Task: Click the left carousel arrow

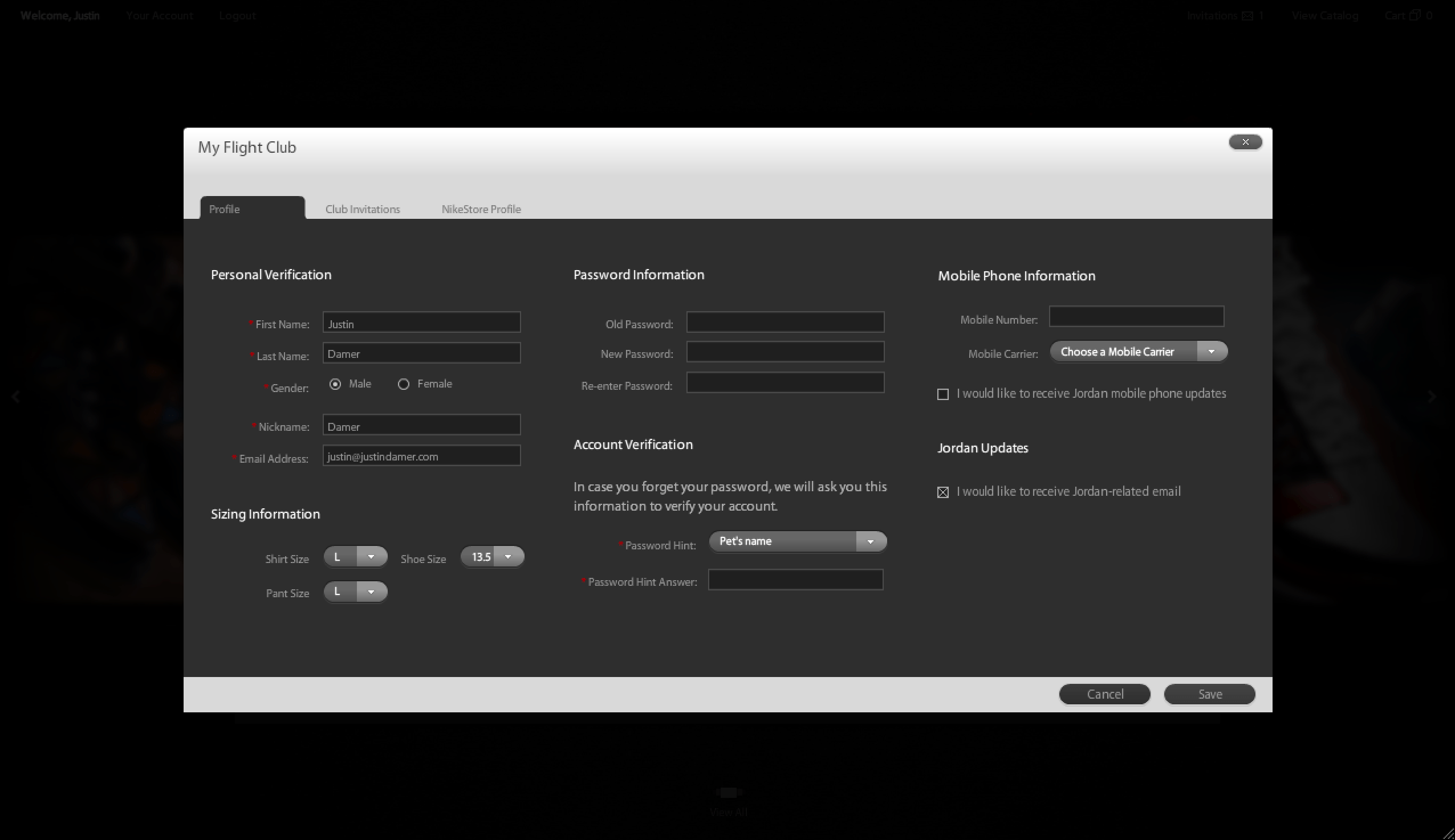Action: [16, 396]
